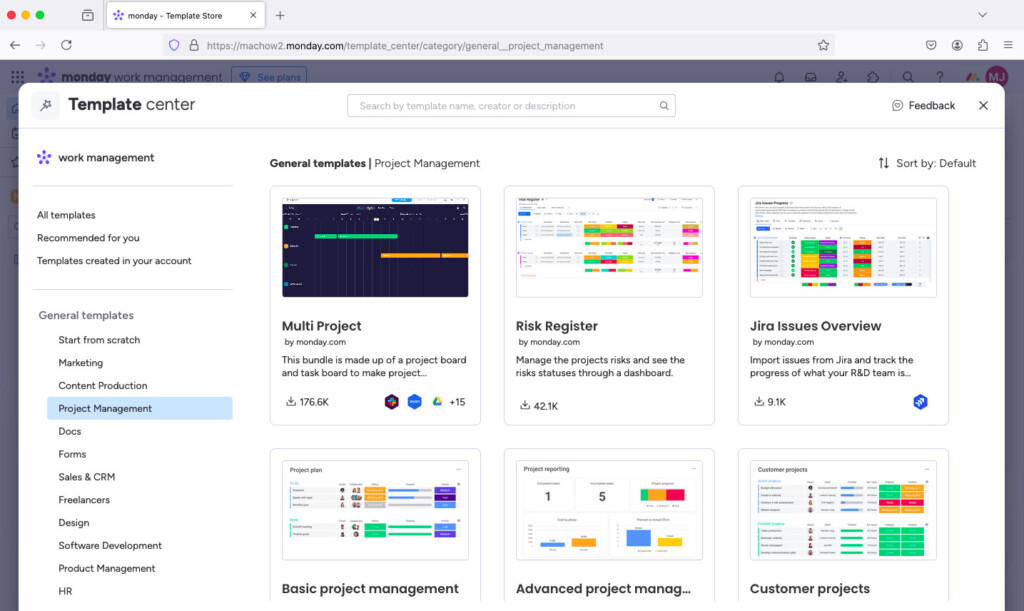This screenshot has width=1024, height=611.
Task: Open Content Production category
Action: tap(103, 386)
